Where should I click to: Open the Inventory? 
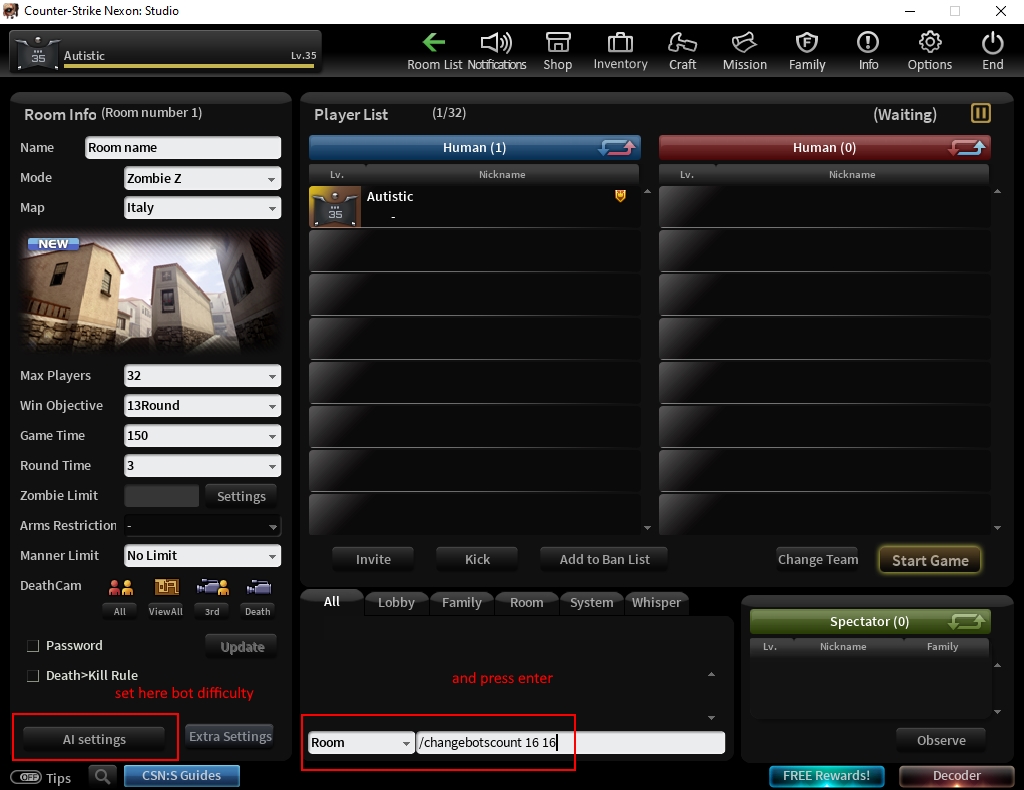point(620,52)
